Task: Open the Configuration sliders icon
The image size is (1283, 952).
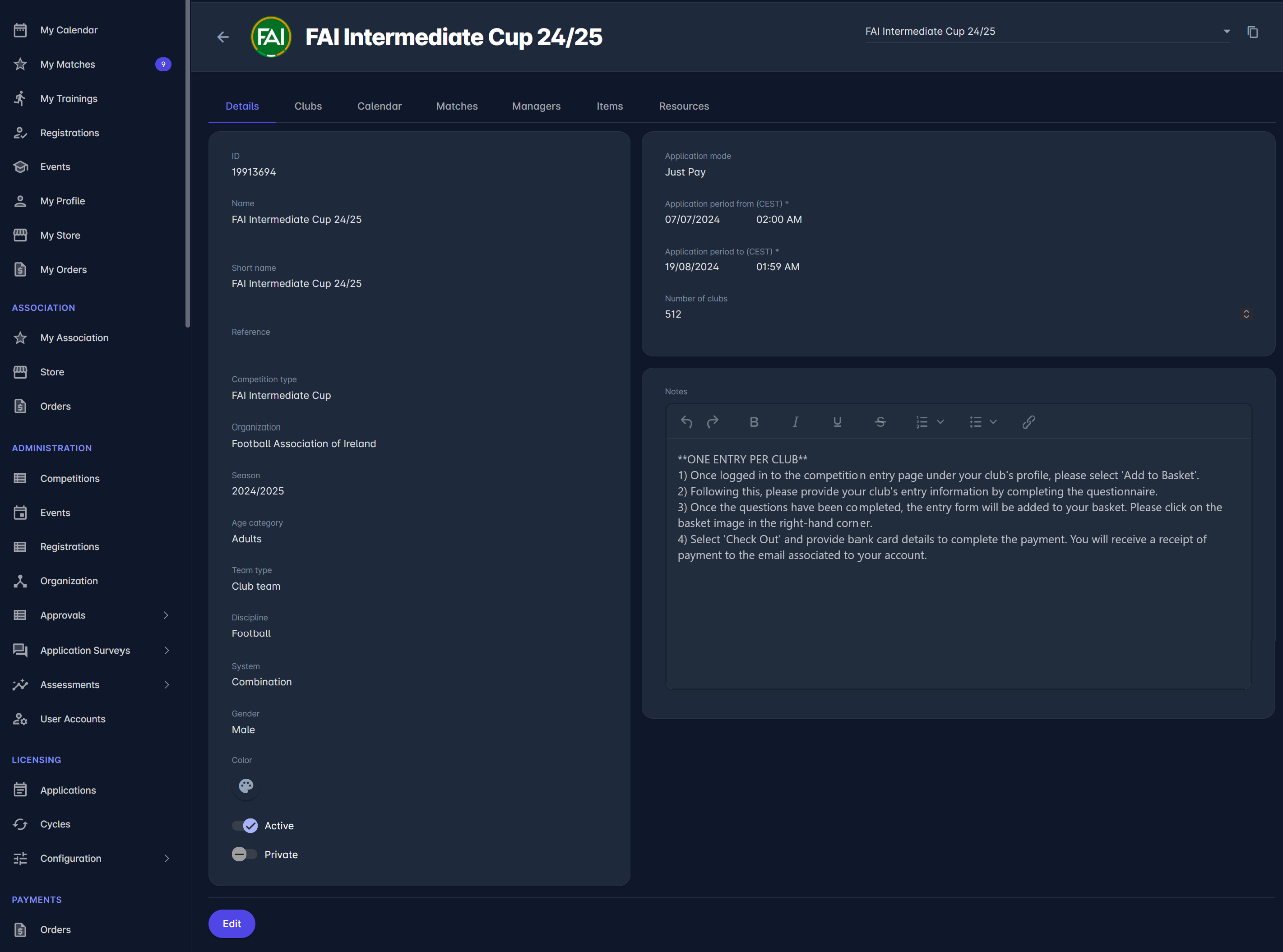Action: 20,859
